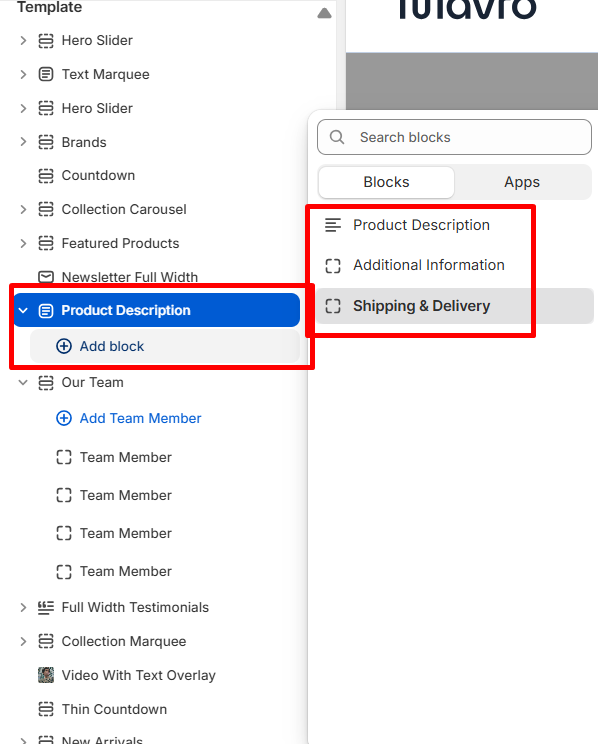Expand the Collection Marquee section

(x=23, y=642)
